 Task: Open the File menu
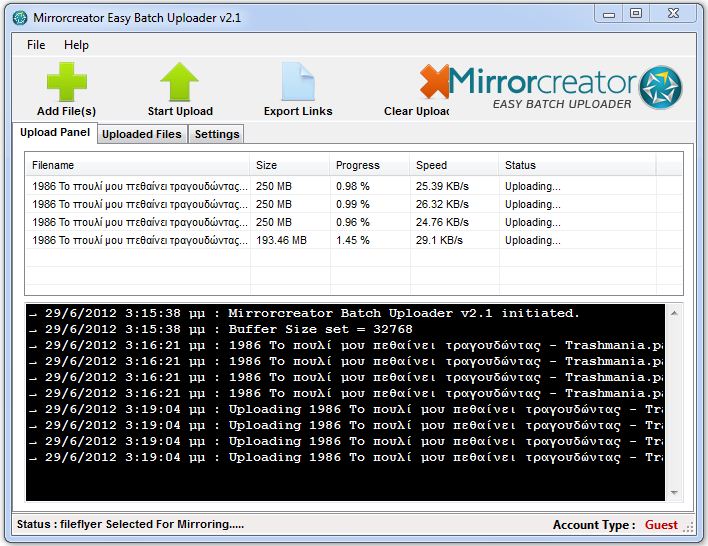[36, 45]
